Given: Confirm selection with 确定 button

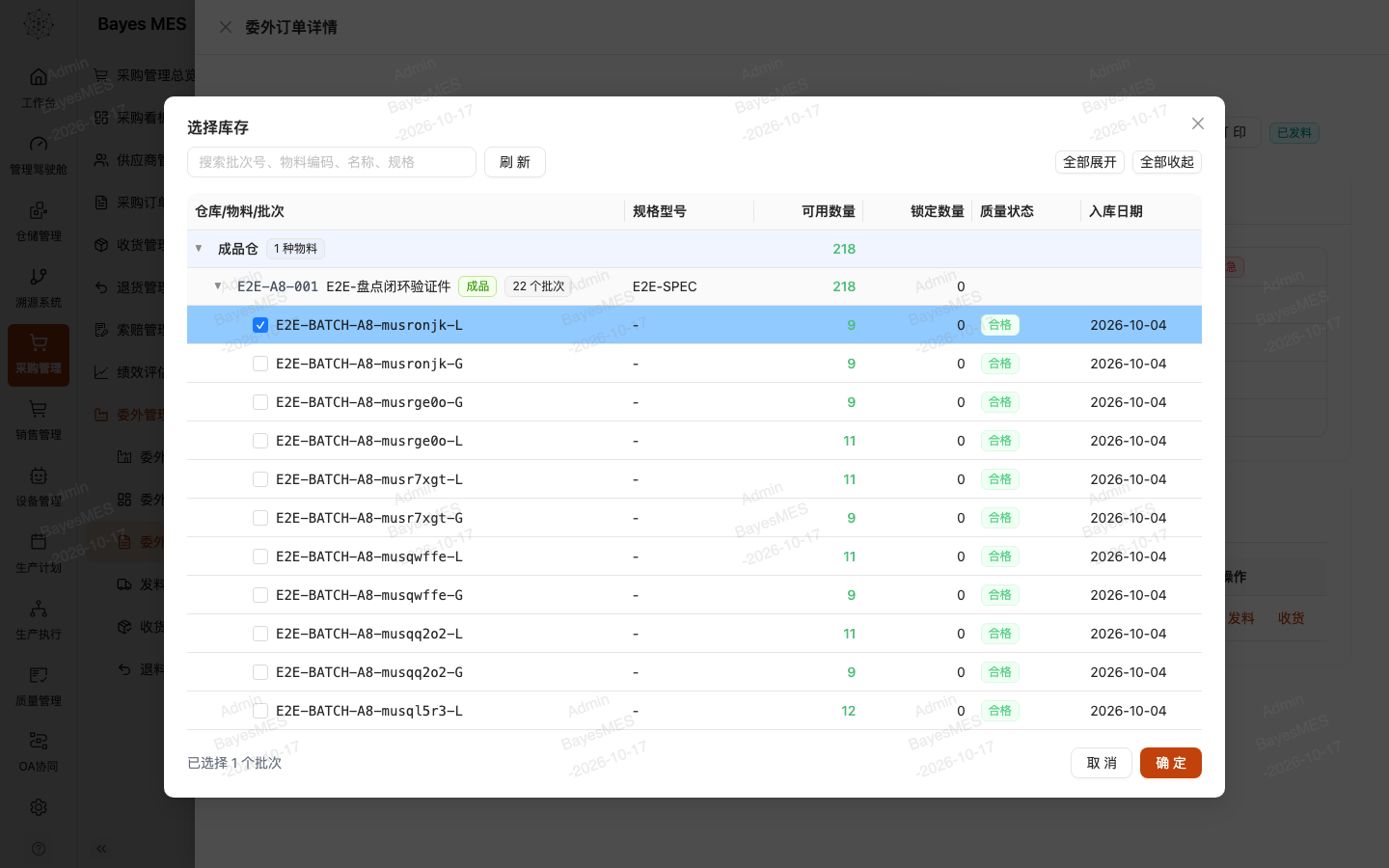Looking at the screenshot, I should pyautogui.click(x=1171, y=763).
